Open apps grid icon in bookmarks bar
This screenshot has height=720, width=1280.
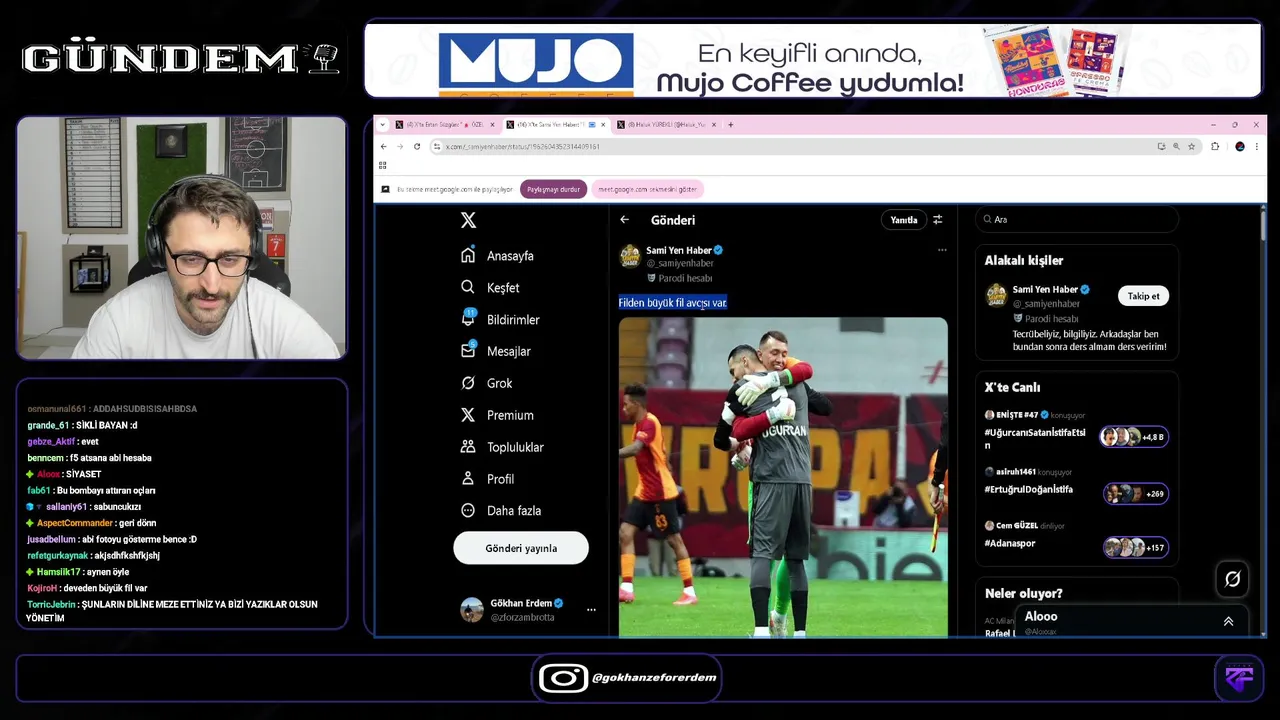pyautogui.click(x=383, y=165)
